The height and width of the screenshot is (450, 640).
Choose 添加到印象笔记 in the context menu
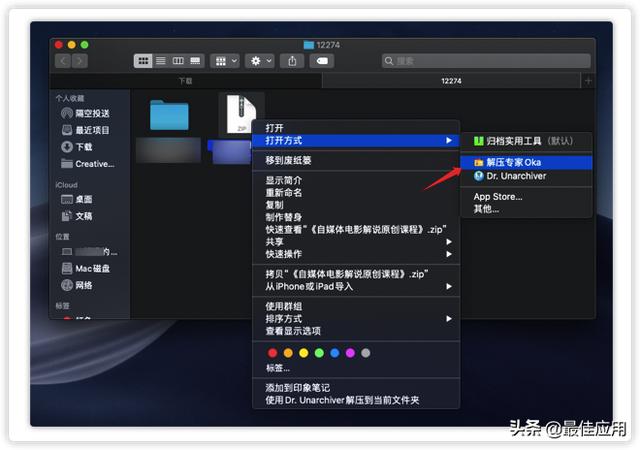tap(356, 388)
